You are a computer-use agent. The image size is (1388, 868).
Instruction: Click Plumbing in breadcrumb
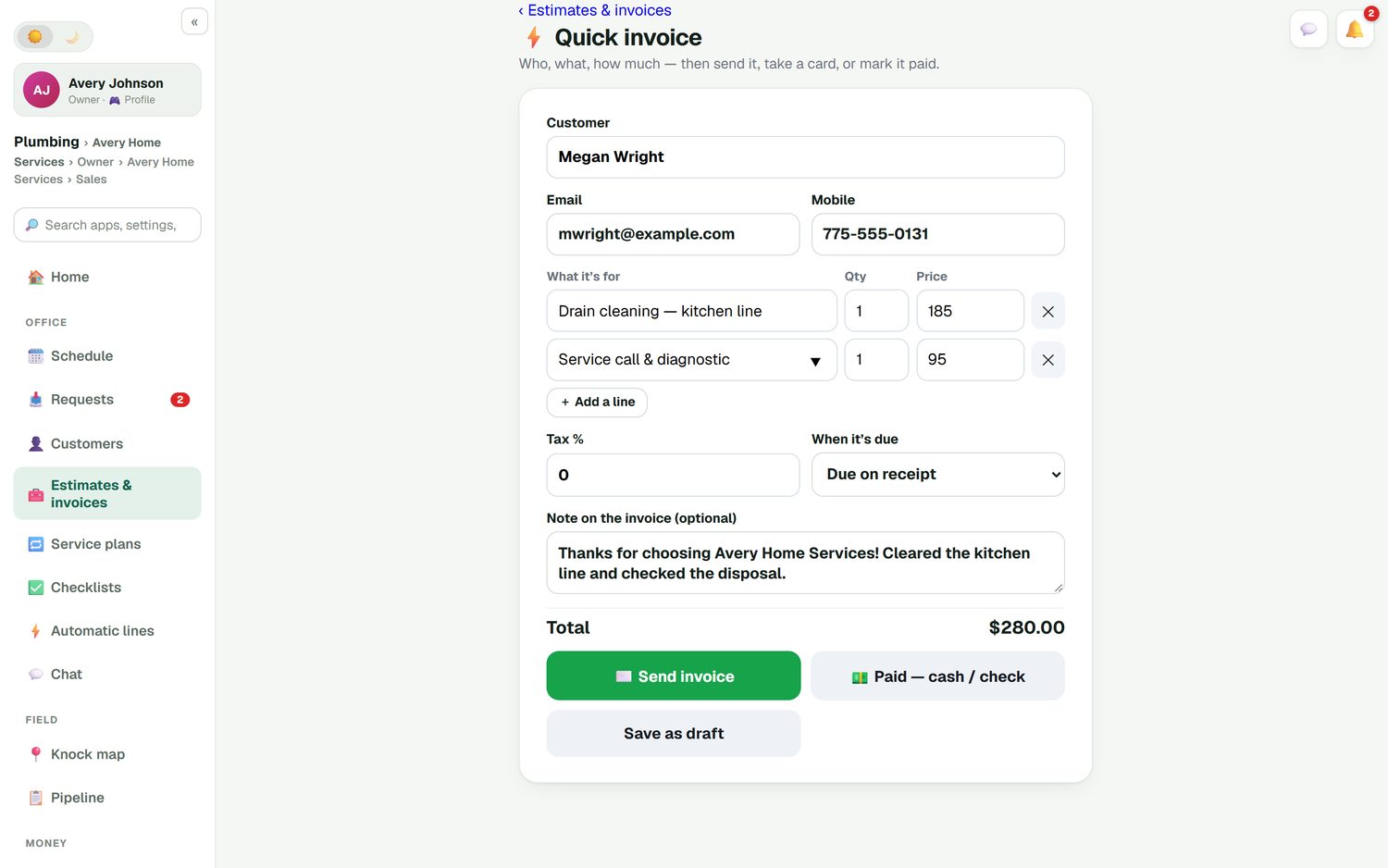pyautogui.click(x=46, y=142)
